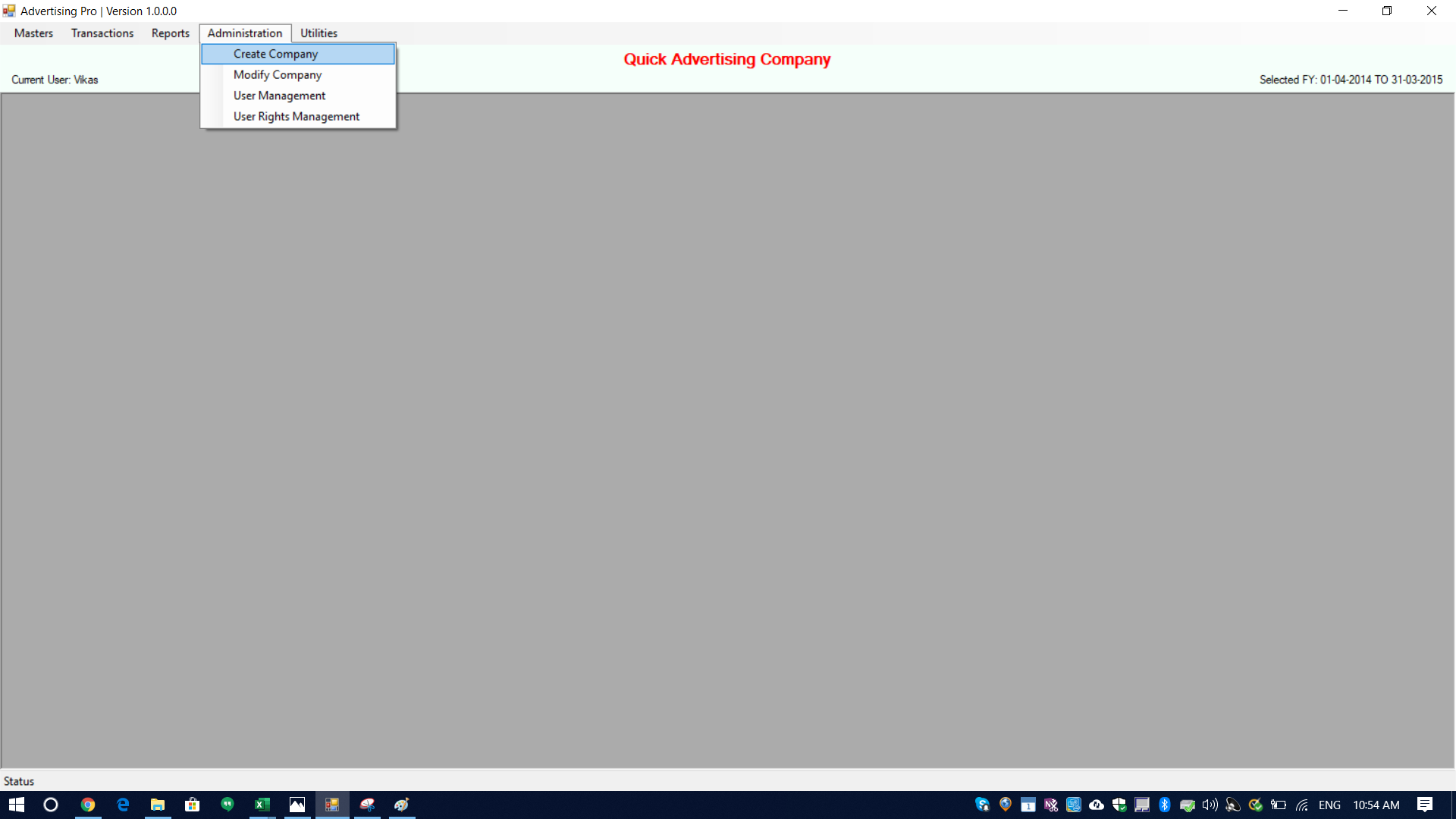
Task: Open Microsoft Store from taskbar
Action: tap(193, 805)
